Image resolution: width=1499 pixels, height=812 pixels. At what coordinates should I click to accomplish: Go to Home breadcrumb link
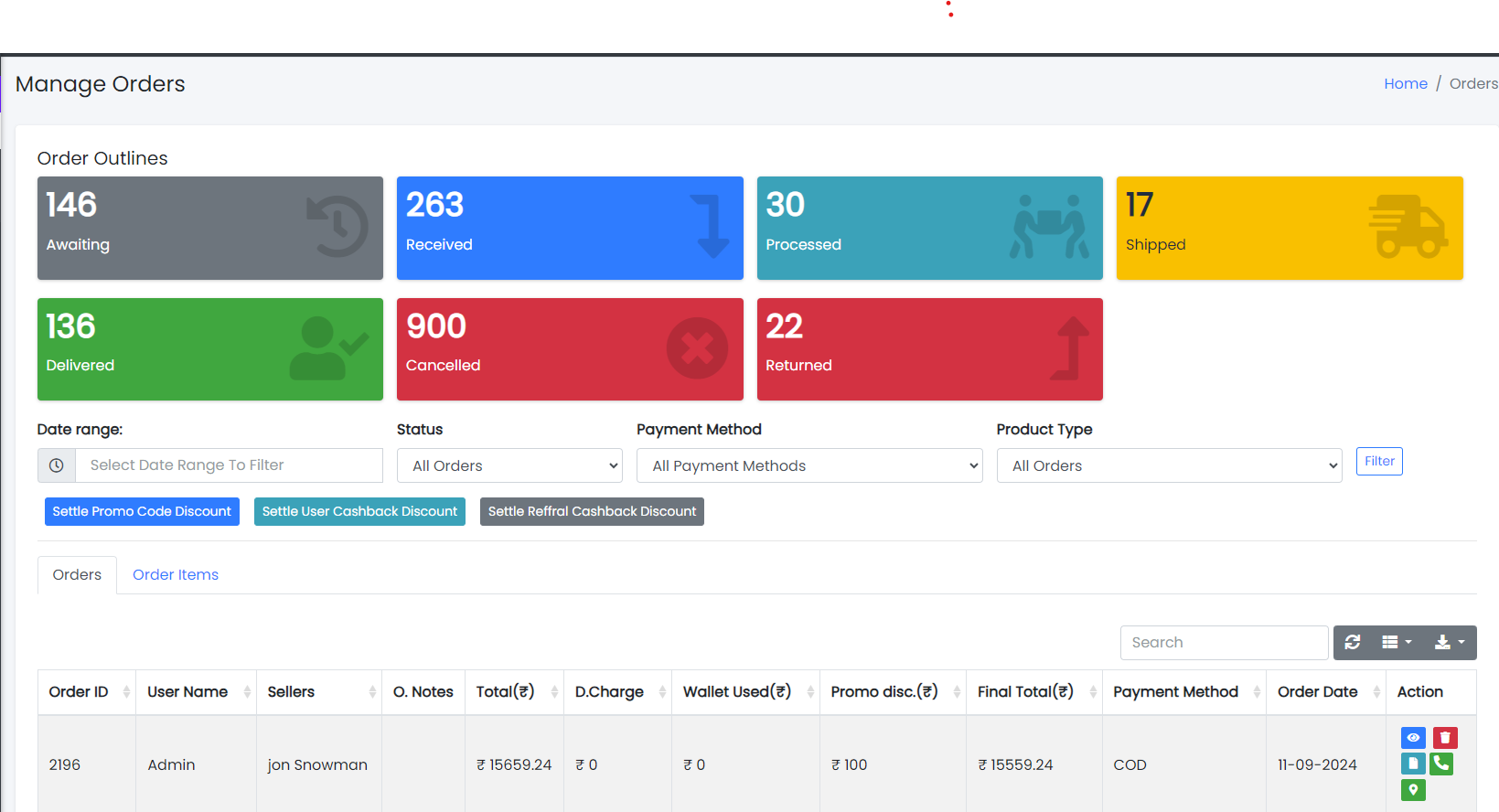[1405, 84]
